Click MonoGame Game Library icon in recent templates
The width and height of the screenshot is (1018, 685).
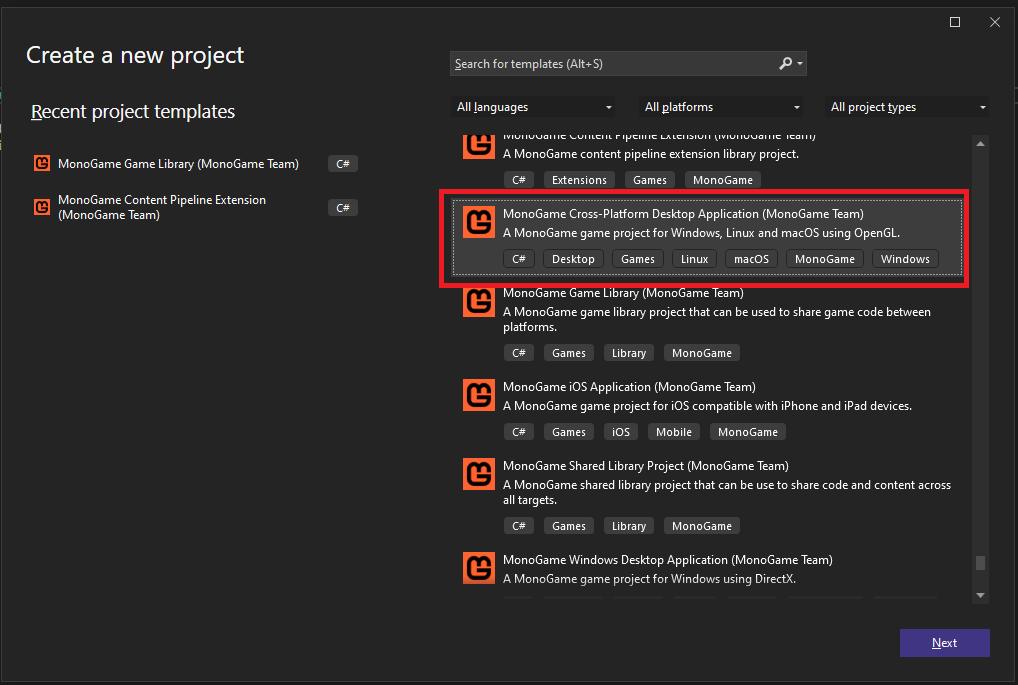pos(42,163)
